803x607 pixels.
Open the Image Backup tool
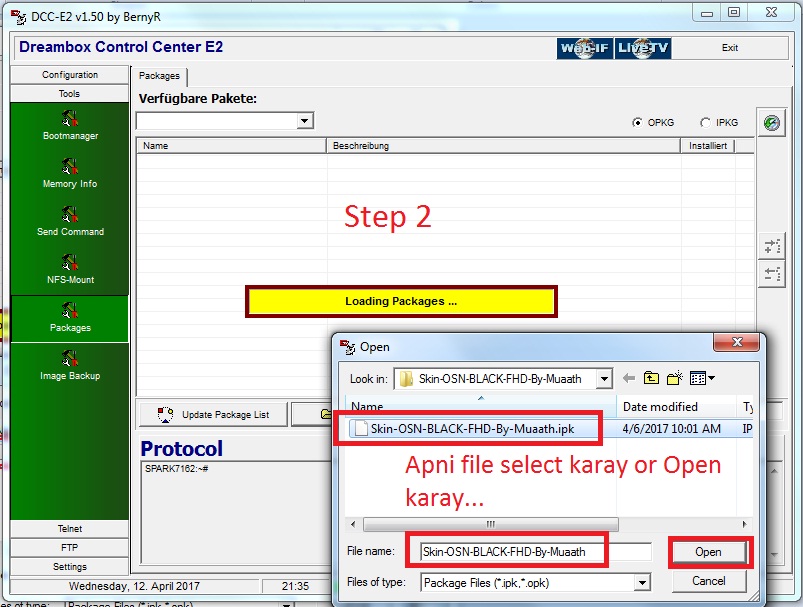tap(70, 366)
